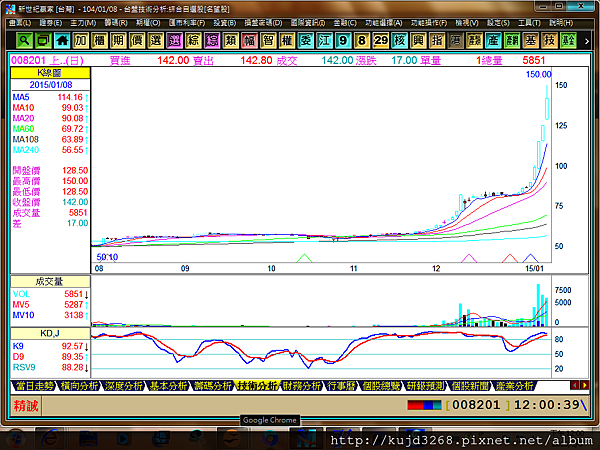Click the 類 toolbar button
This screenshot has height=450, width=600.
(230, 40)
